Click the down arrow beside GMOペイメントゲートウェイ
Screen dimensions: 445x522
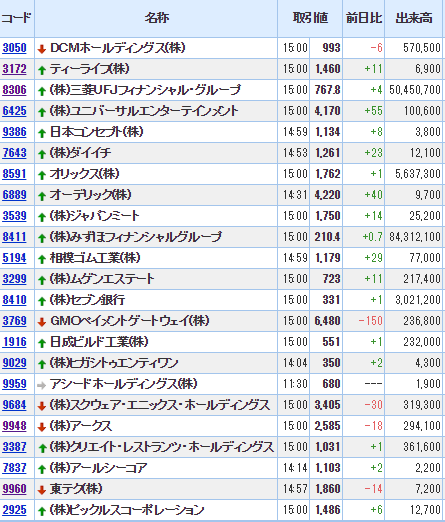pyautogui.click(x=42, y=322)
